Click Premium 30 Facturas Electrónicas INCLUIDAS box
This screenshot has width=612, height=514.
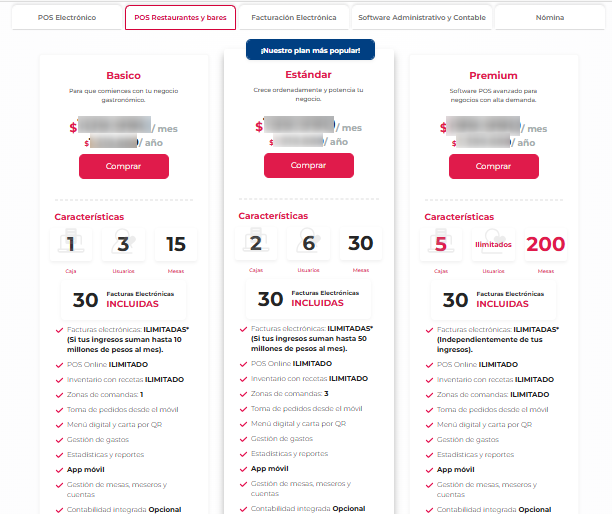coord(493,300)
